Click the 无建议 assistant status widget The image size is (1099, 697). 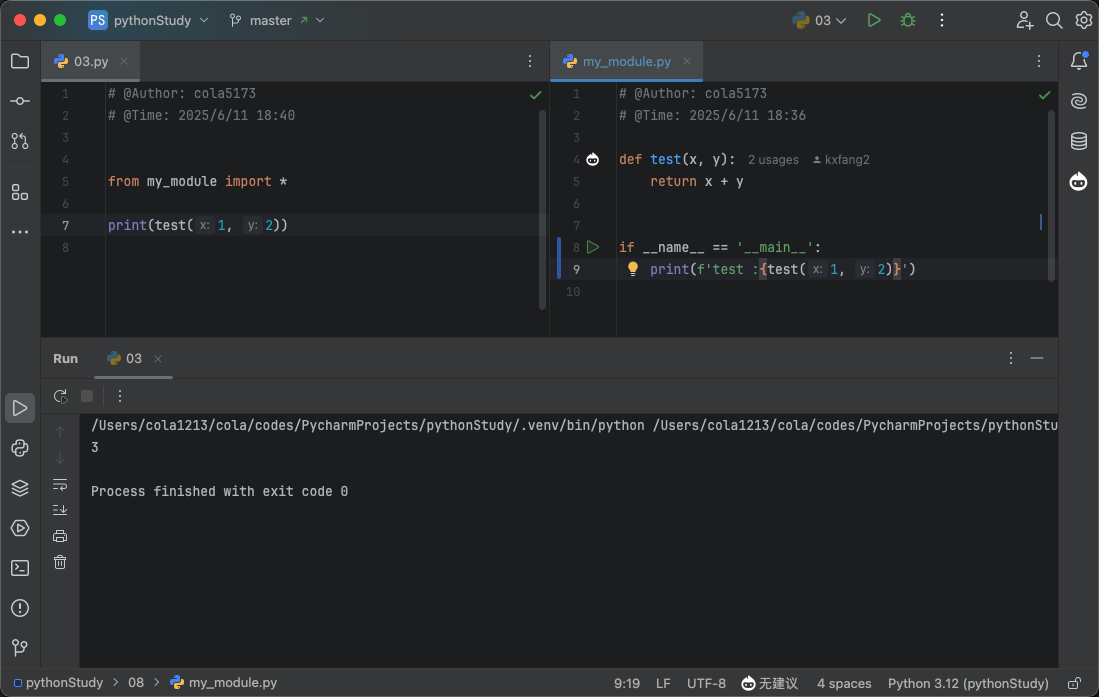[770, 683]
